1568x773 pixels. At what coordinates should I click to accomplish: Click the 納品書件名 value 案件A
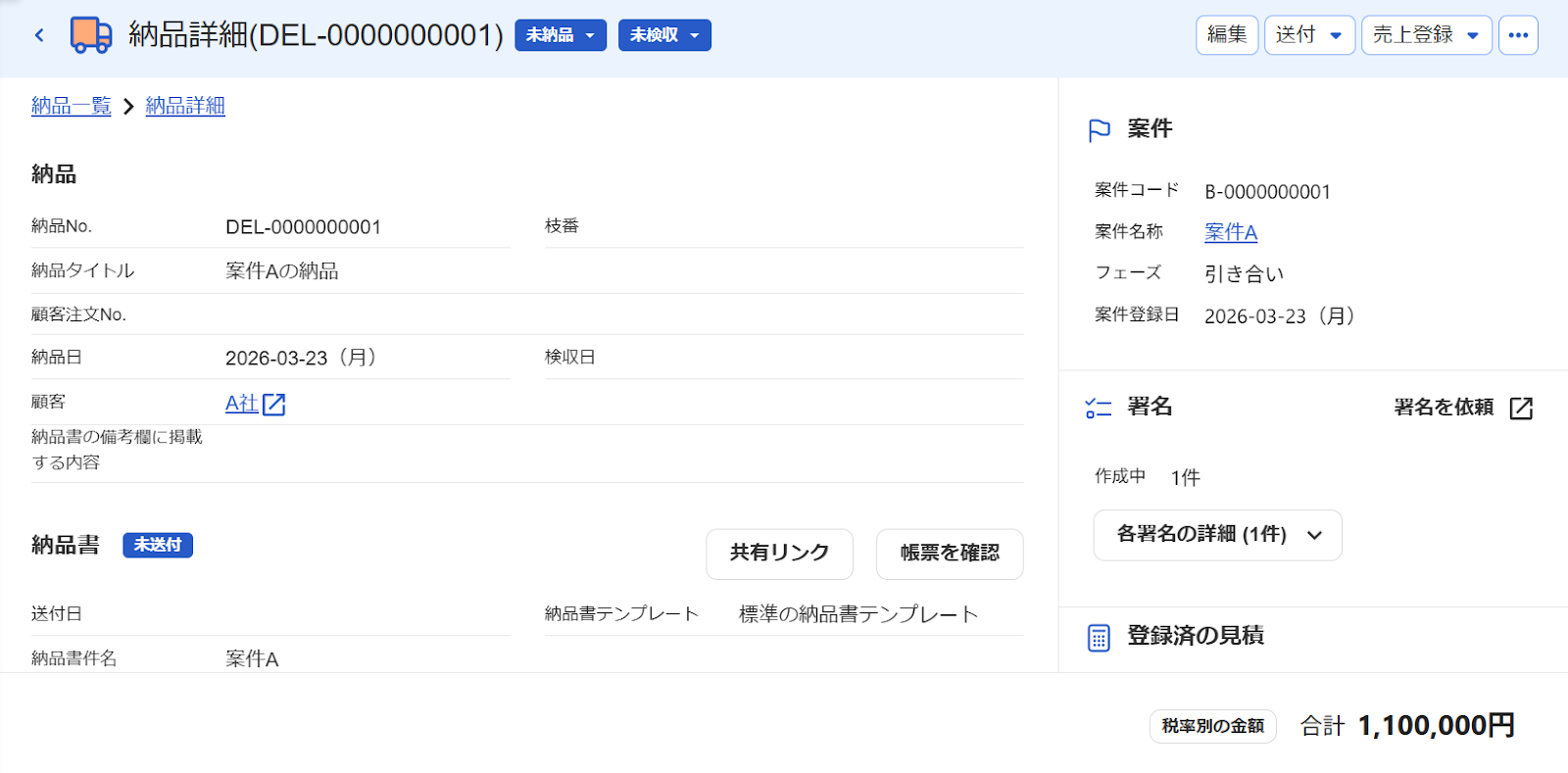click(x=252, y=659)
